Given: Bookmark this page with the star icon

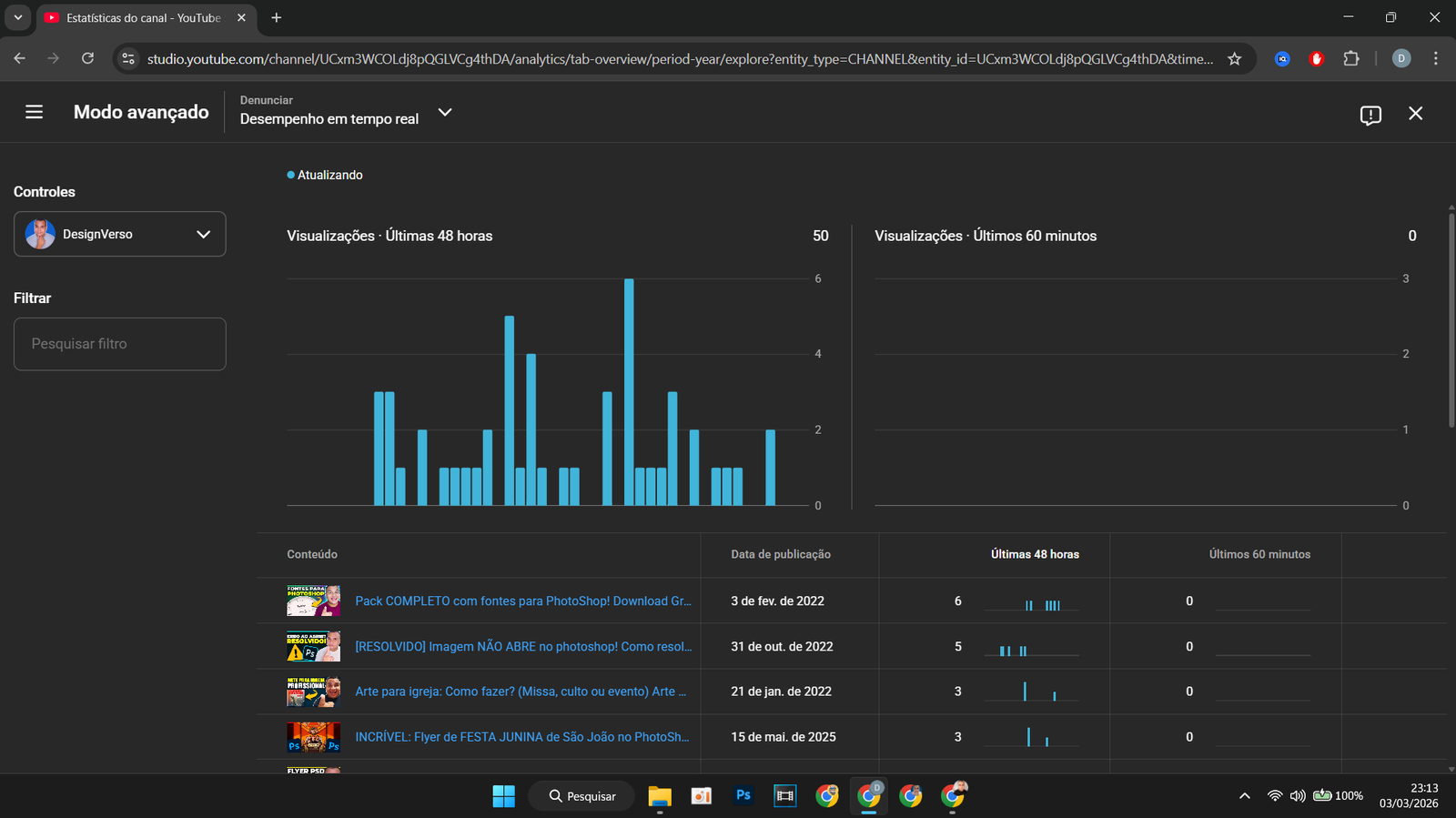Looking at the screenshot, I should coord(1234,59).
